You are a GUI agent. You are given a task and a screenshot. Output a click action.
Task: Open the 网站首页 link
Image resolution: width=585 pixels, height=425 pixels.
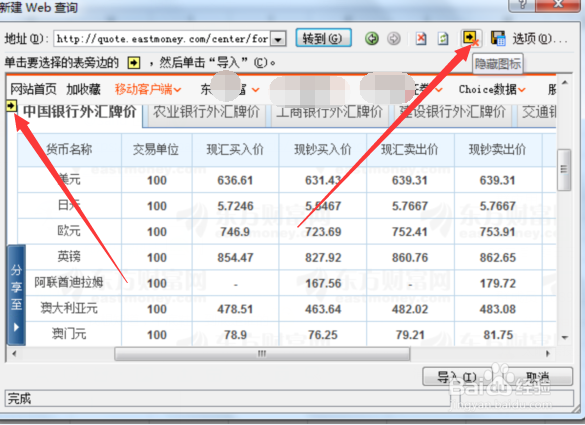coord(33,89)
